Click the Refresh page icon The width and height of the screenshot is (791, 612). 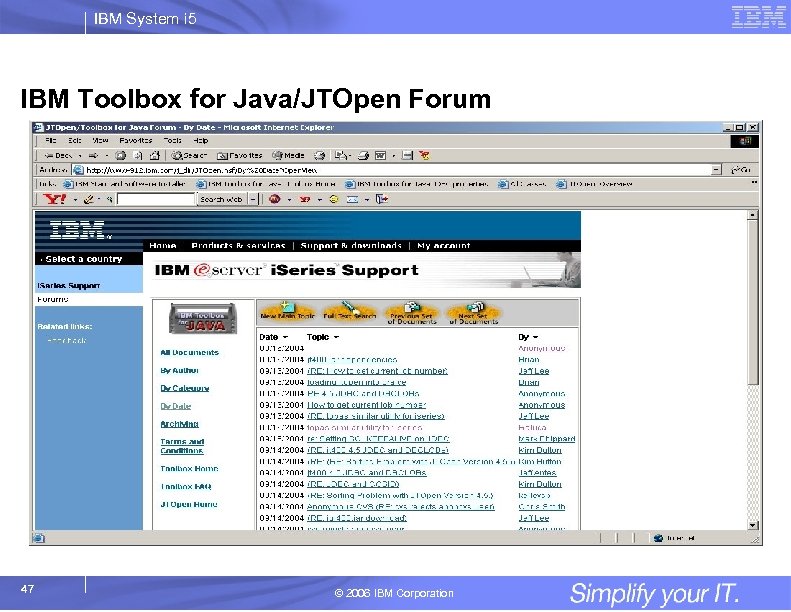(x=138, y=155)
